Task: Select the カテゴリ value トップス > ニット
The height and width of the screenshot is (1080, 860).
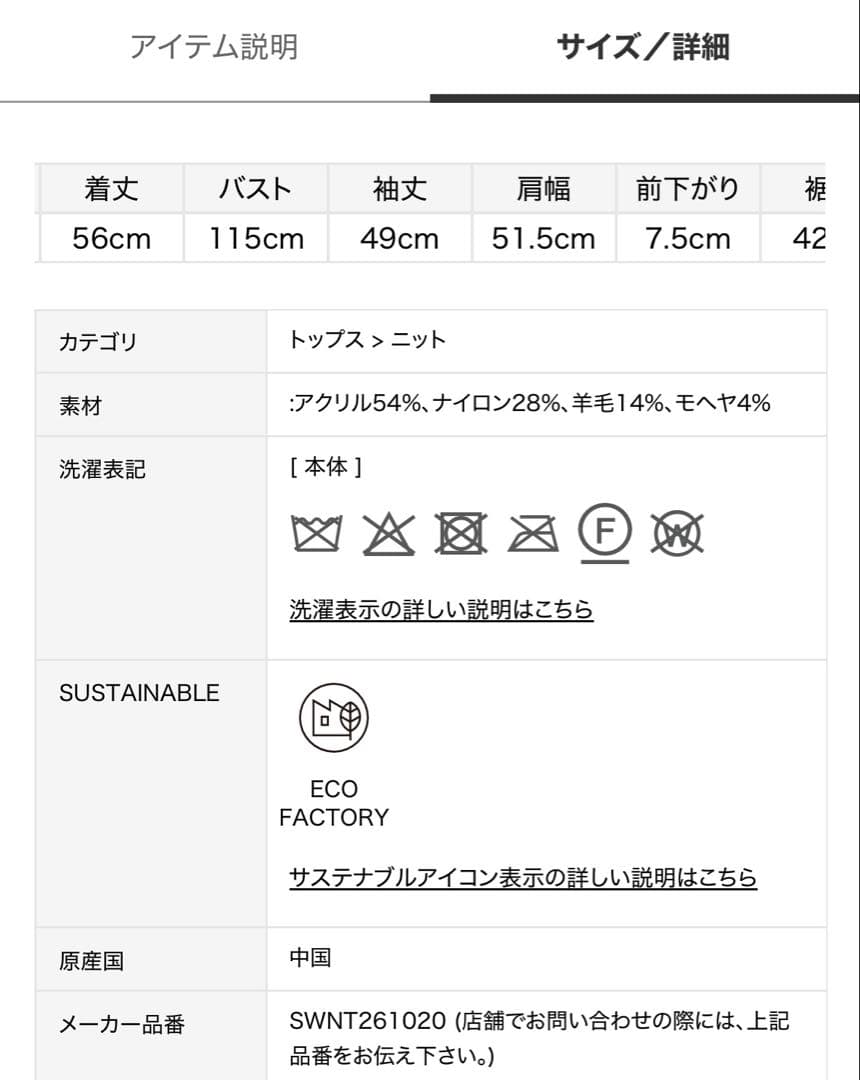Action: [366, 341]
